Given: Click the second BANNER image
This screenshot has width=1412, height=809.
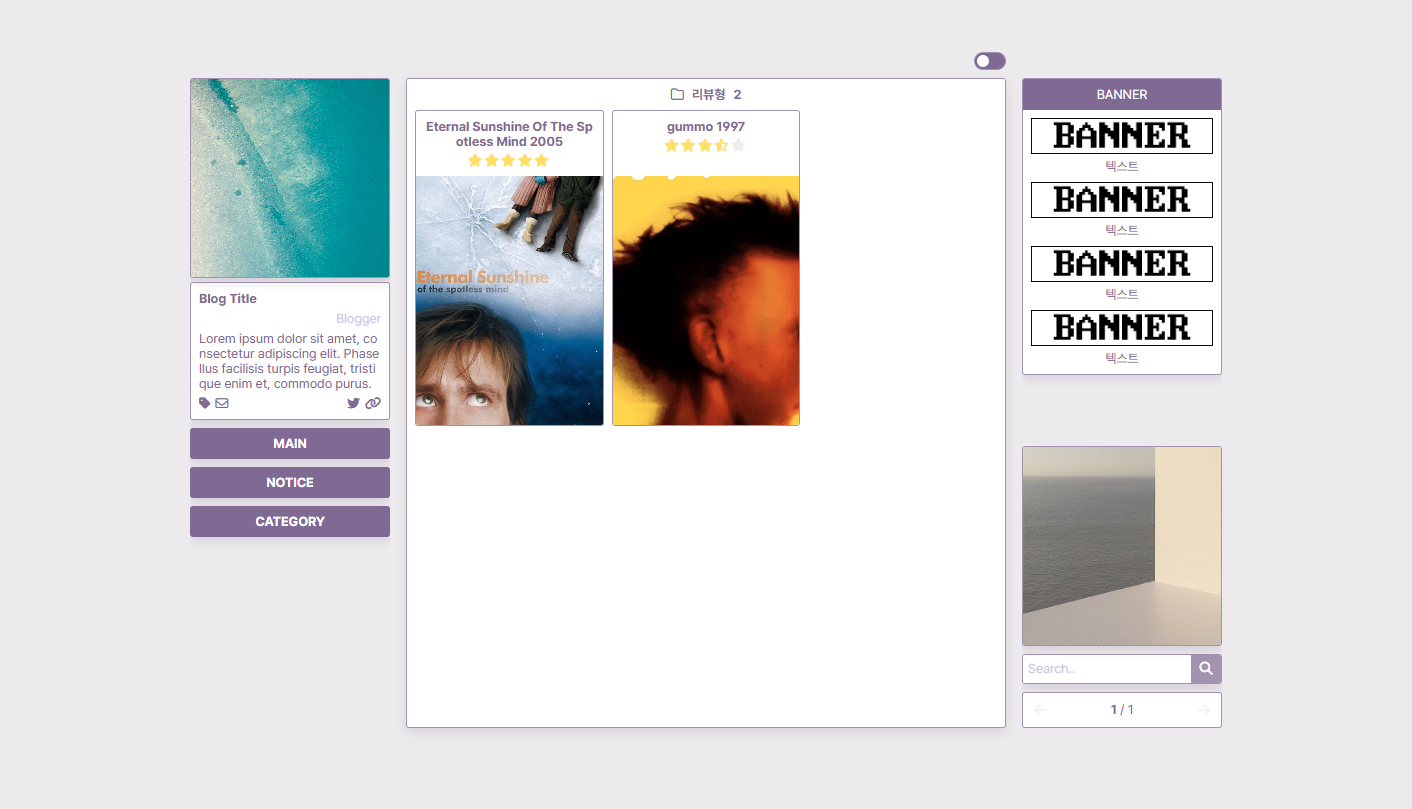Looking at the screenshot, I should 1122,200.
